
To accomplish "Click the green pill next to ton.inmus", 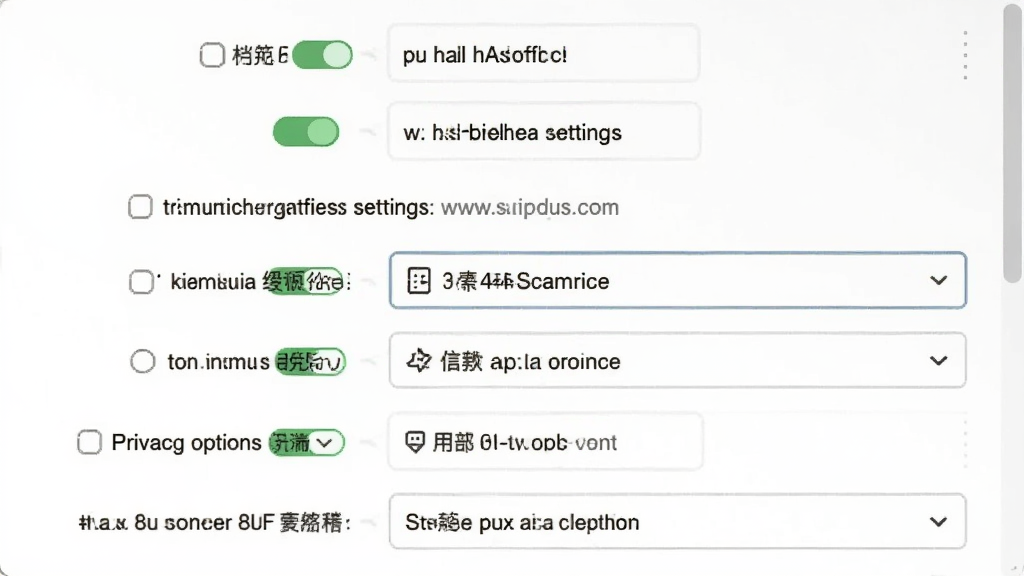I will pos(310,361).
